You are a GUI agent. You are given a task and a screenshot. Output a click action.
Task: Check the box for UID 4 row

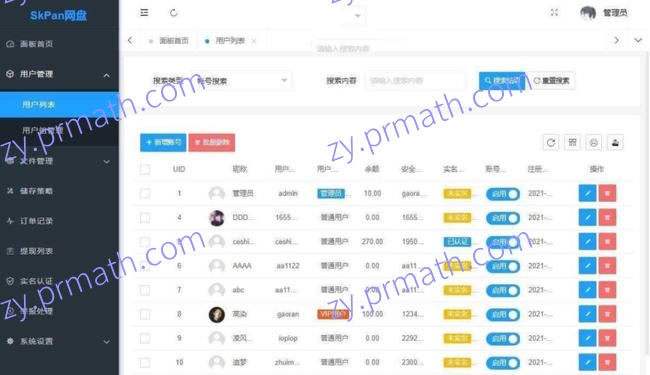(x=145, y=218)
